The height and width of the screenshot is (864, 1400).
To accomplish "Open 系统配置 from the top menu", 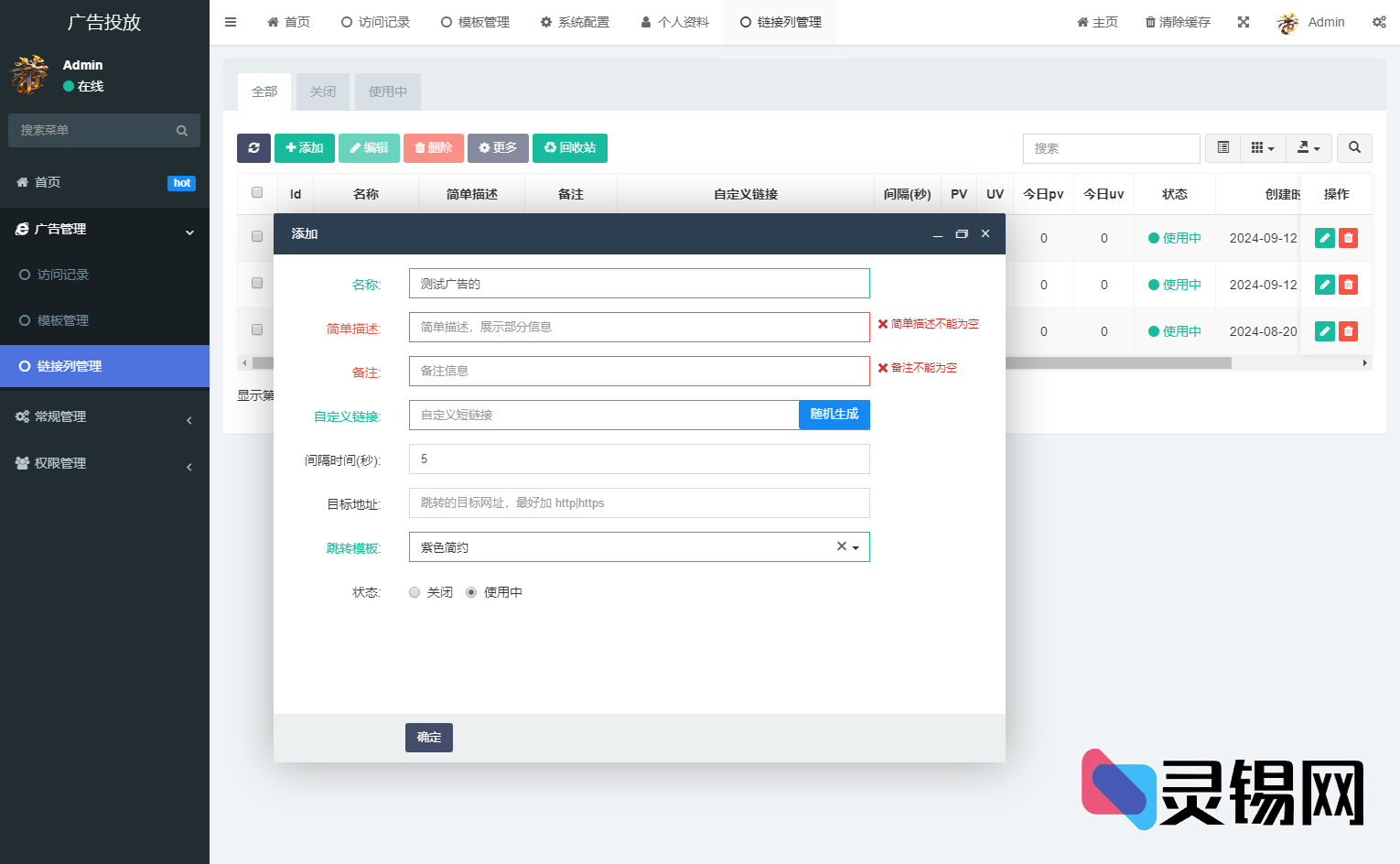I will coord(575,21).
